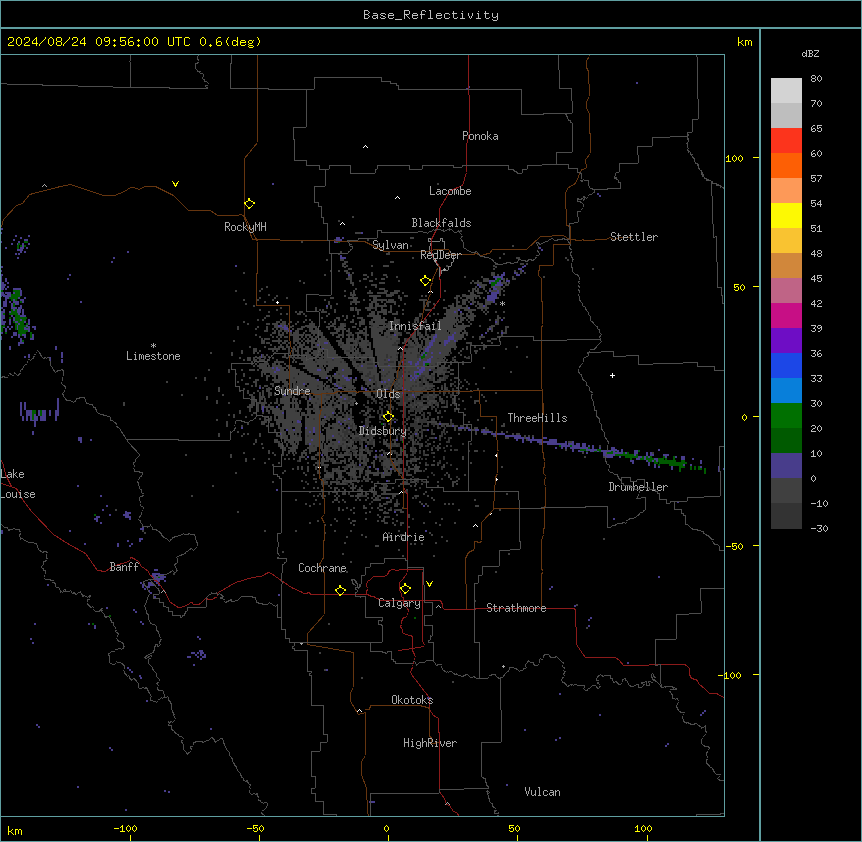Select the yellow 54 dBZ legend color
The height and width of the screenshot is (842, 862).
click(786, 215)
